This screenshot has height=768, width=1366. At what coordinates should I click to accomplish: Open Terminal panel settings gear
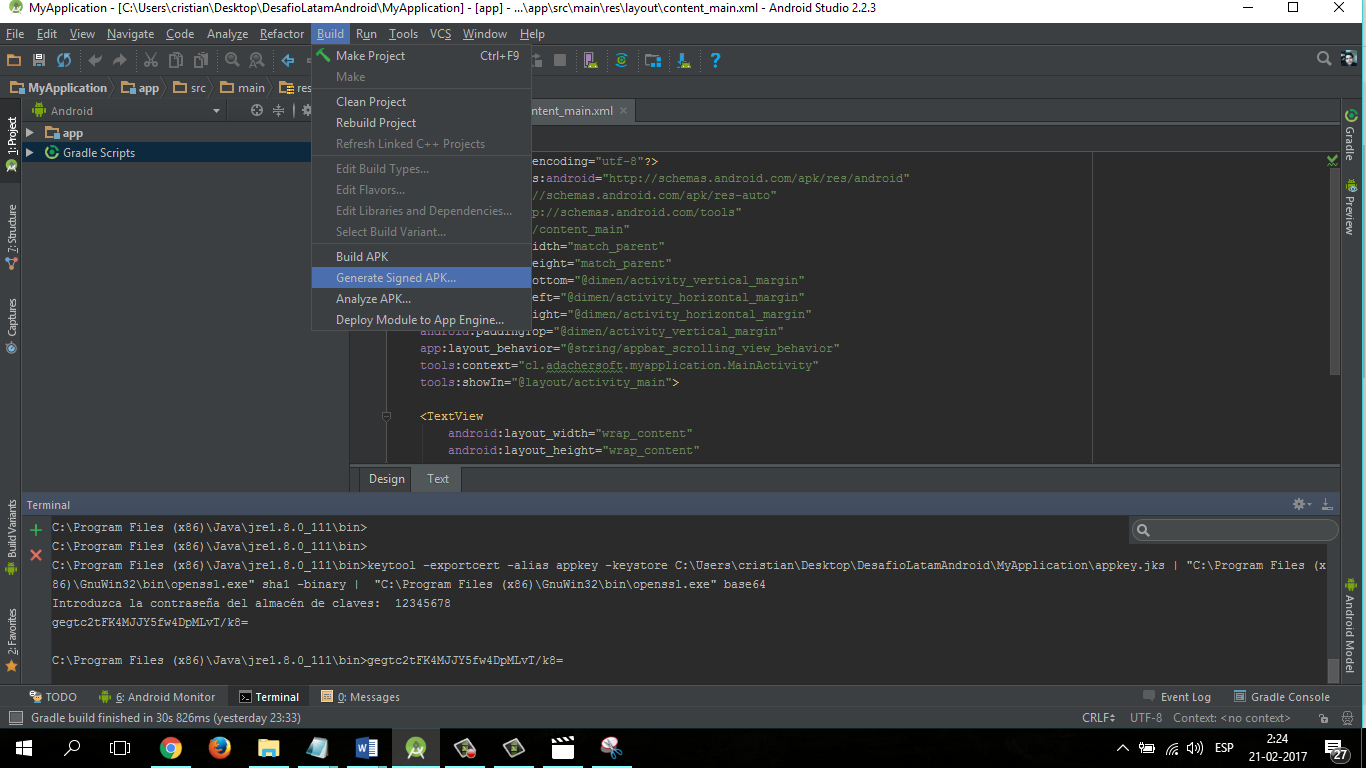click(1300, 504)
